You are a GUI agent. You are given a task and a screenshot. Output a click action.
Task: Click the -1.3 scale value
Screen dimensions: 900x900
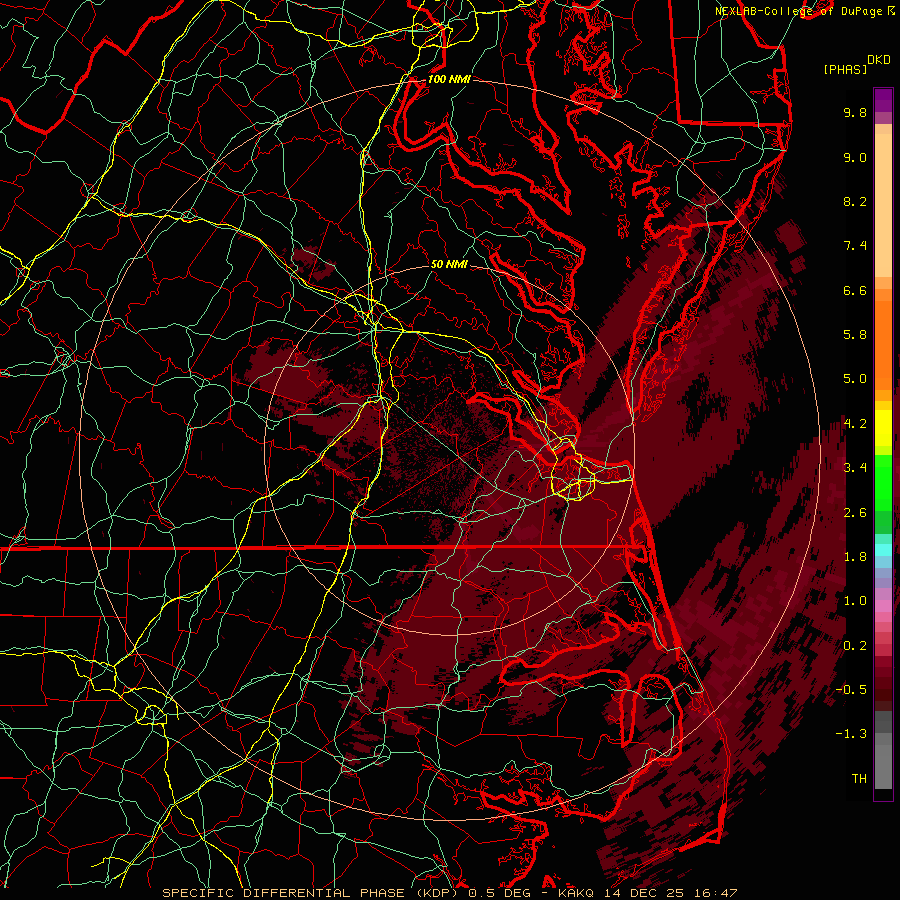point(851,734)
